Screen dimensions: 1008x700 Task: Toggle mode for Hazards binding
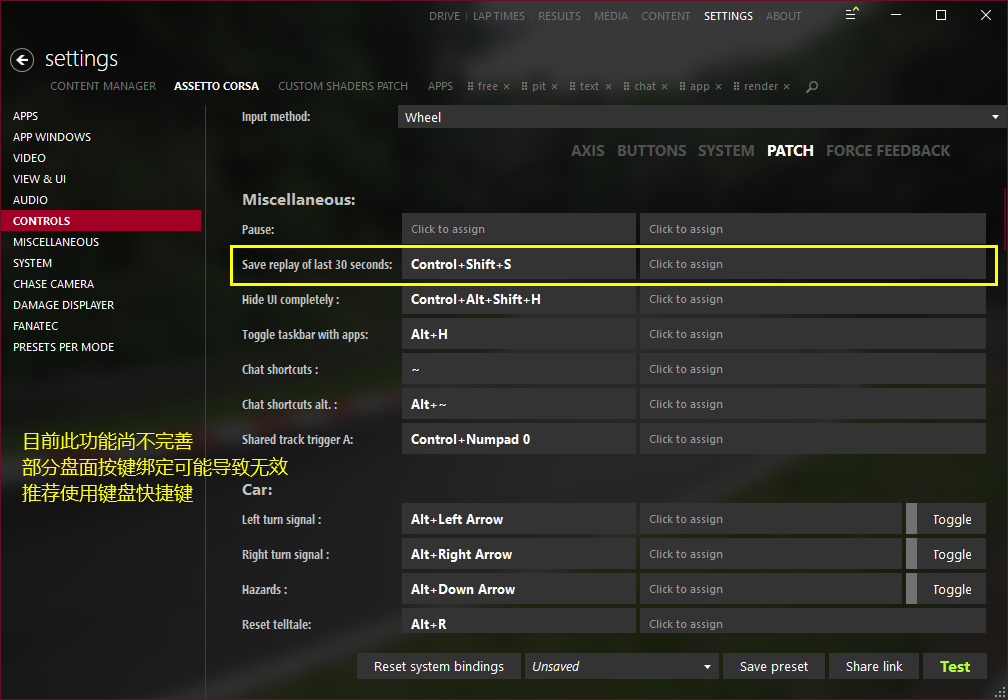pyautogui.click(x=946, y=589)
